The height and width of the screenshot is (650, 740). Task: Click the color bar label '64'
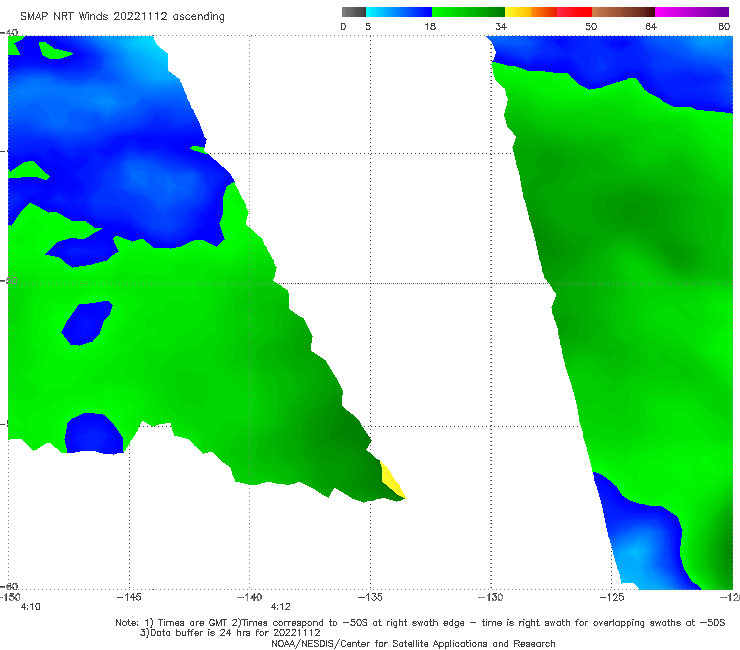(x=651, y=26)
